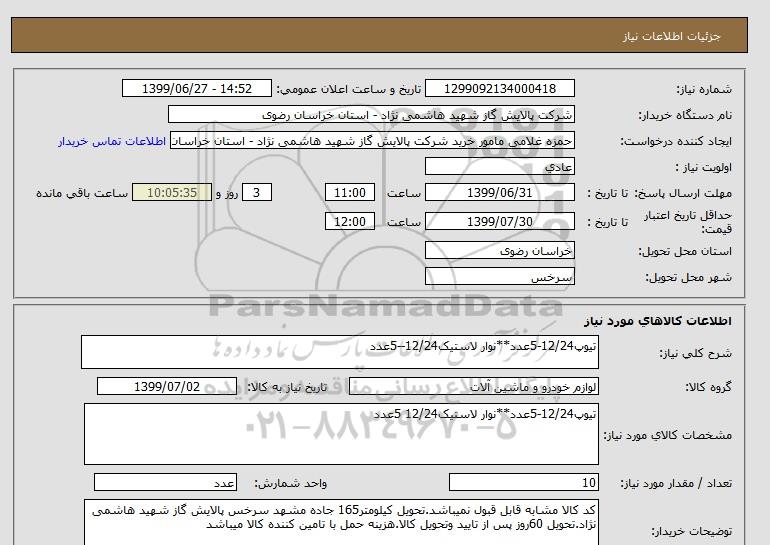Click the delivery city field سرخس
The image size is (770, 545).
[x=501, y=277]
